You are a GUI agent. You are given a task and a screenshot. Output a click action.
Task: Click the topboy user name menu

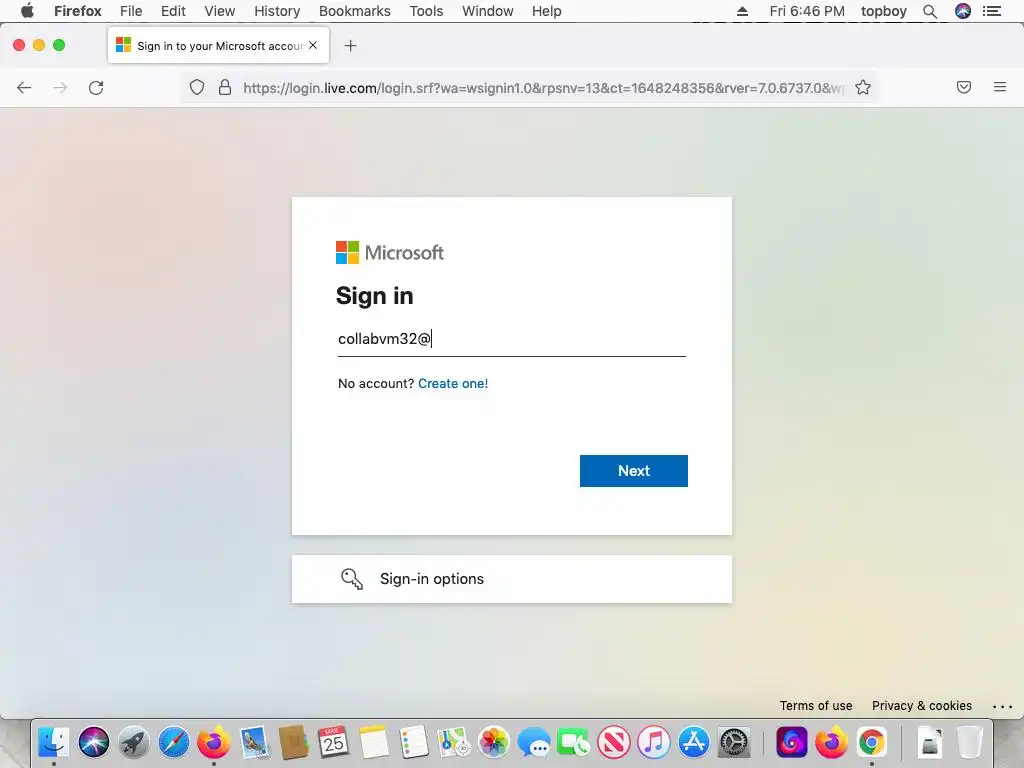tap(884, 11)
